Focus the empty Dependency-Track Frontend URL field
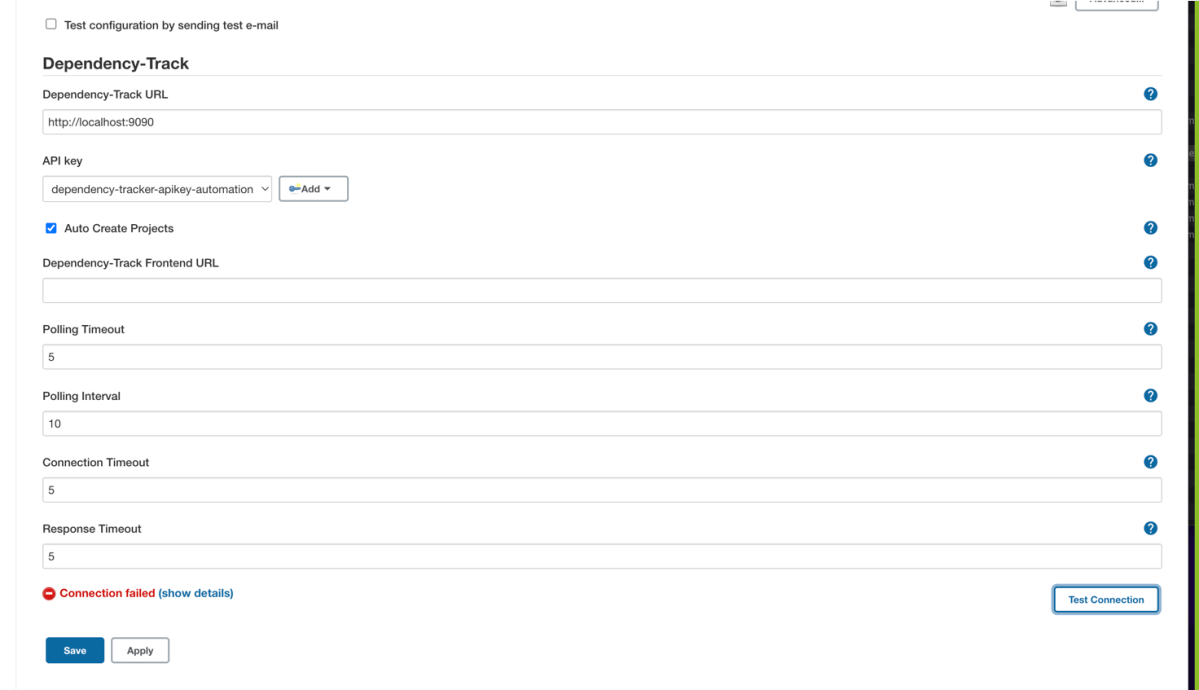The image size is (1199, 690). (x=602, y=291)
